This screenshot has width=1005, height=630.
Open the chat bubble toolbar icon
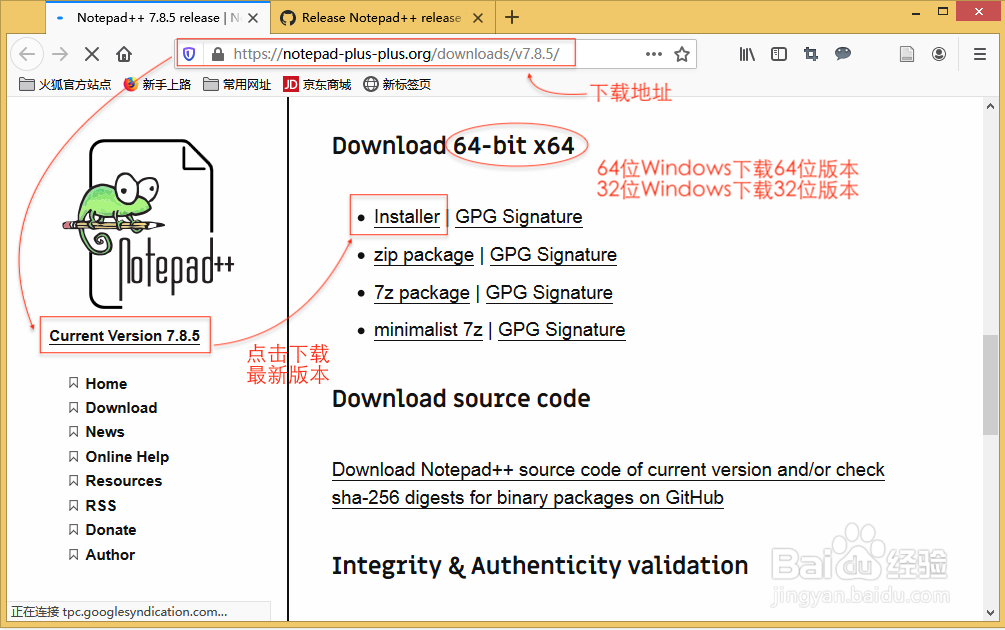pyautogui.click(x=843, y=54)
